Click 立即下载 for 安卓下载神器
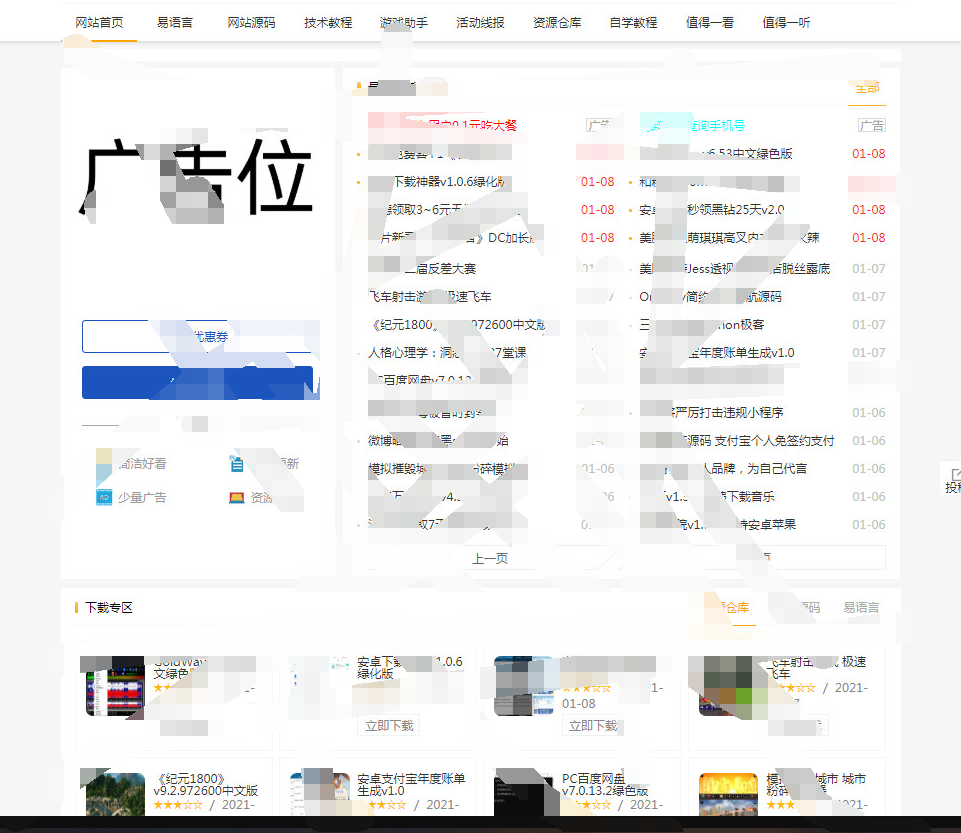Screen dimensions: 961x833 389,725
